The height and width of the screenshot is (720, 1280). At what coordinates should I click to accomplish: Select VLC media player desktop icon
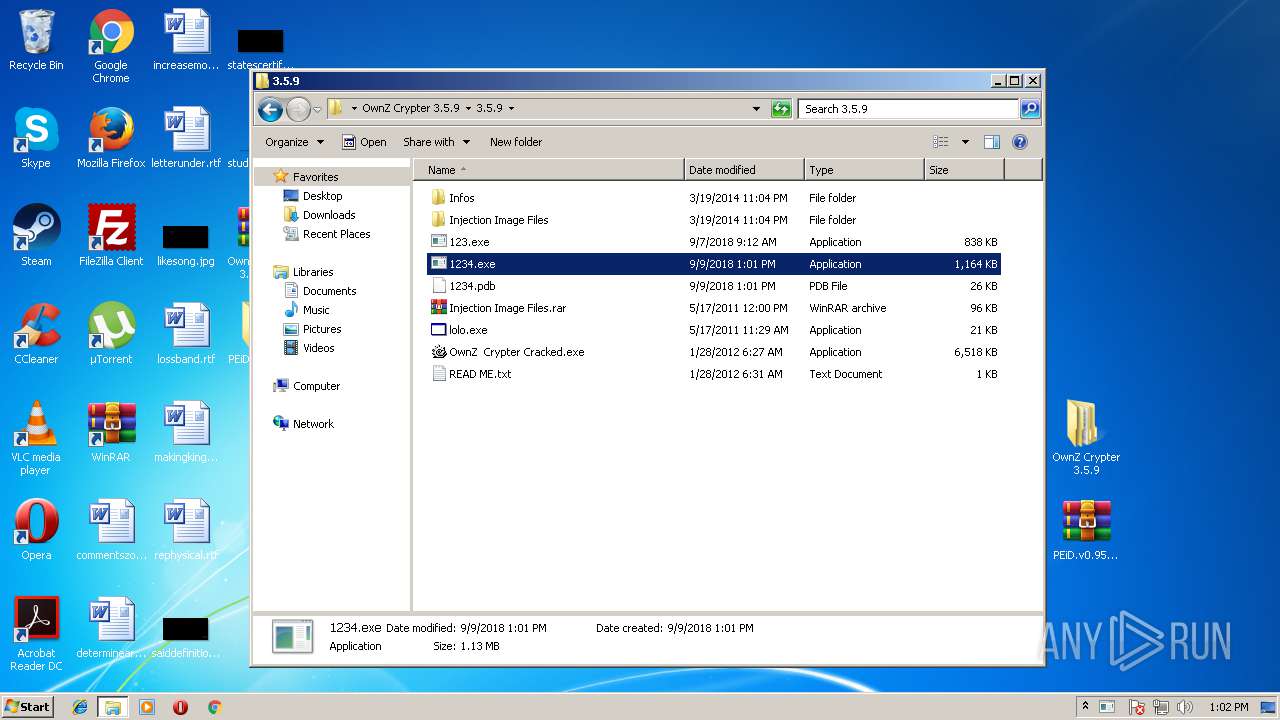(36, 438)
